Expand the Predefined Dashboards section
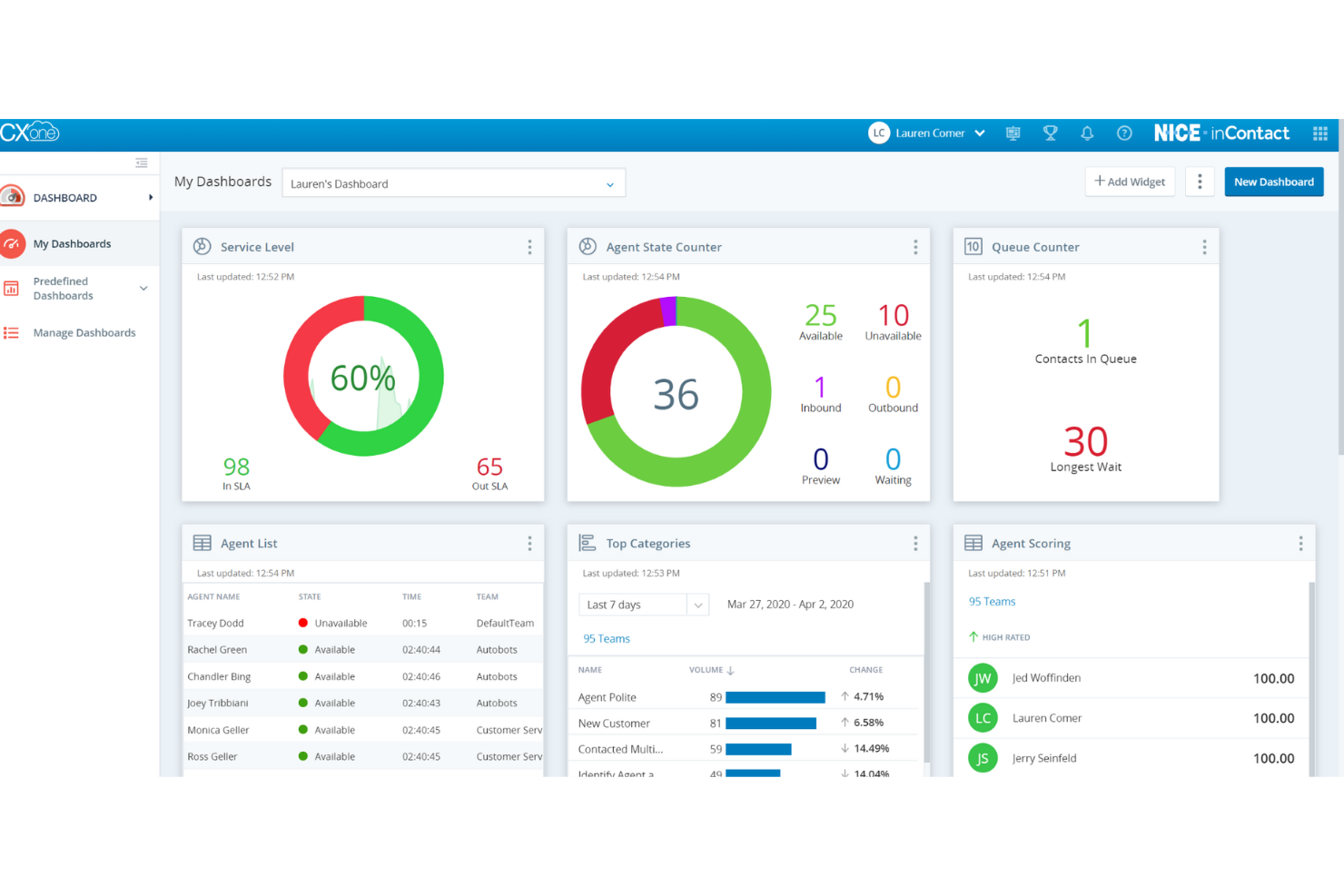The width and height of the screenshot is (1344, 896). 143,288
